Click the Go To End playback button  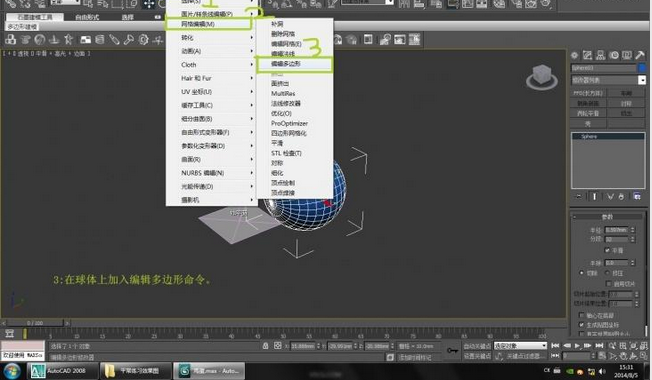599,345
